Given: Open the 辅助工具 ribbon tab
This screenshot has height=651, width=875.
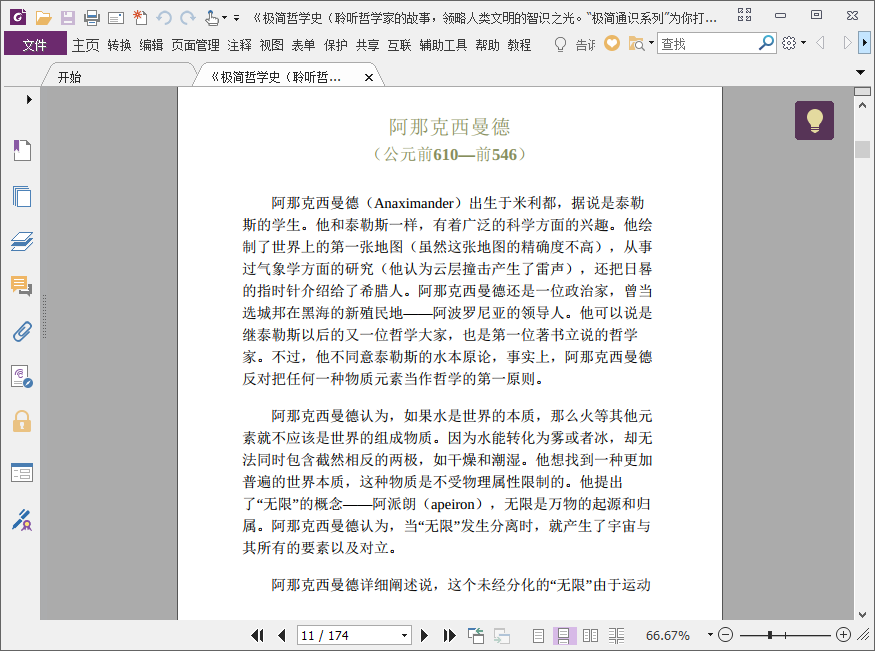Looking at the screenshot, I should click(x=443, y=45).
